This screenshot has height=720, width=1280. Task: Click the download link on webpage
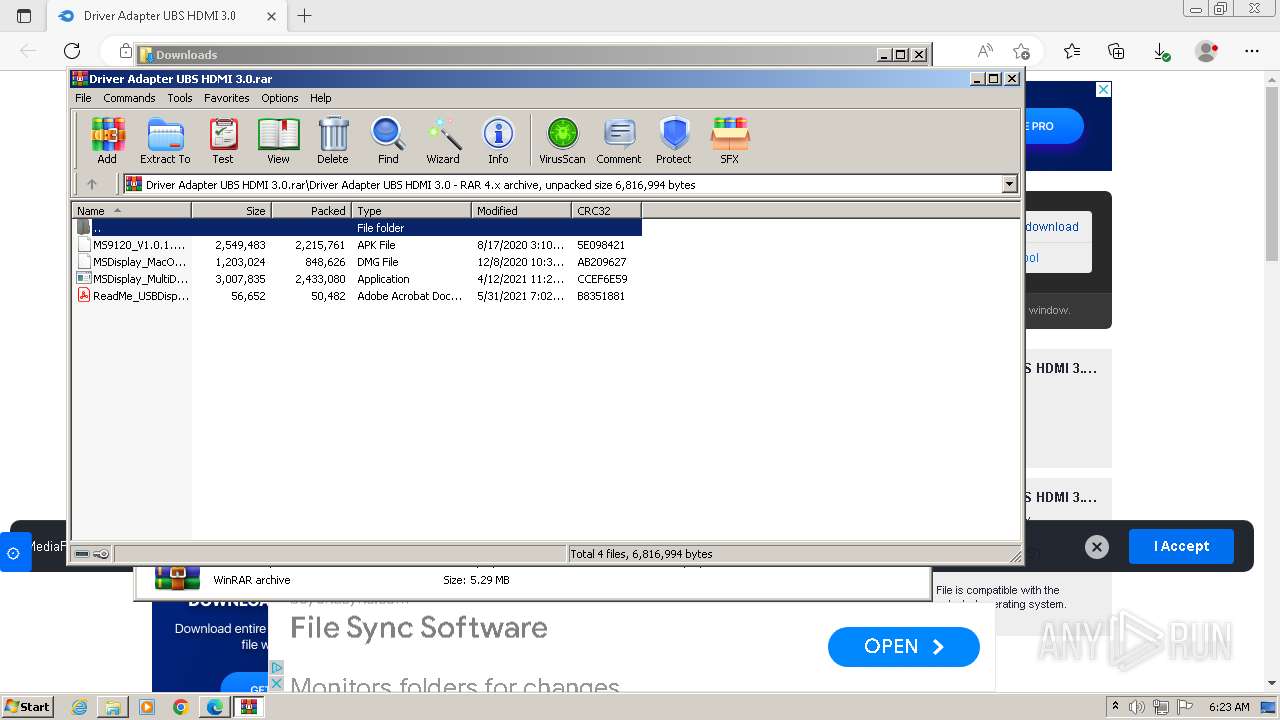coord(1052,227)
